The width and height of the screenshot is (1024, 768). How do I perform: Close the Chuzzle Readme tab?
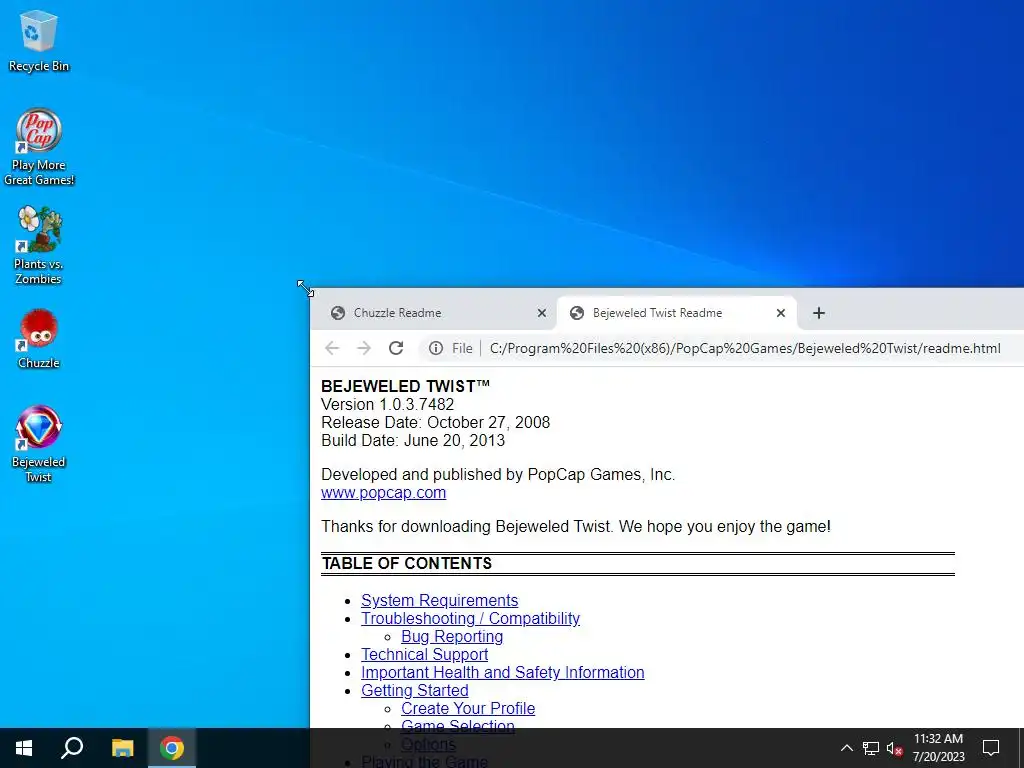pos(541,313)
